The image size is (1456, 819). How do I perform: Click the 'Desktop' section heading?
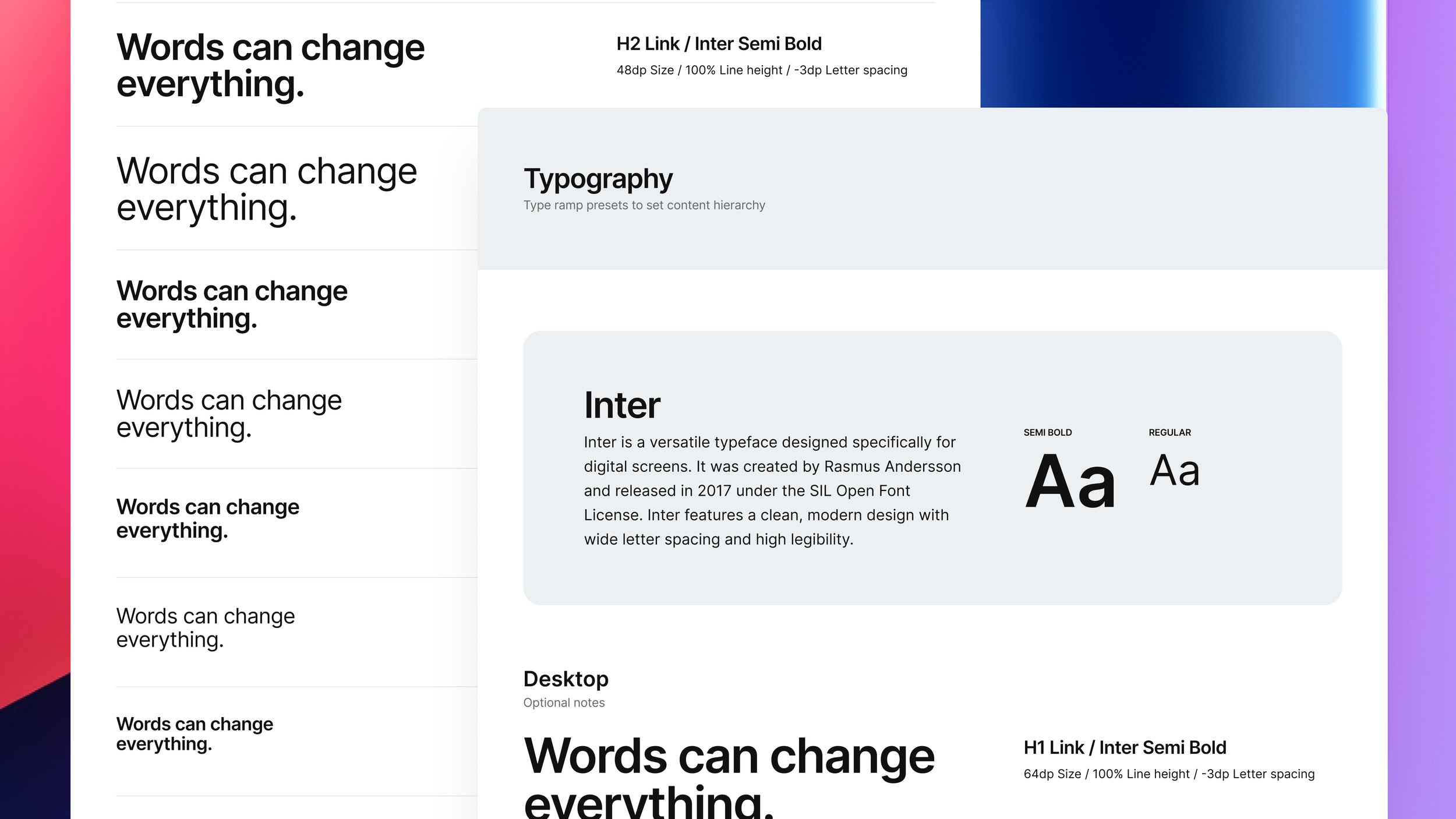[x=566, y=679]
